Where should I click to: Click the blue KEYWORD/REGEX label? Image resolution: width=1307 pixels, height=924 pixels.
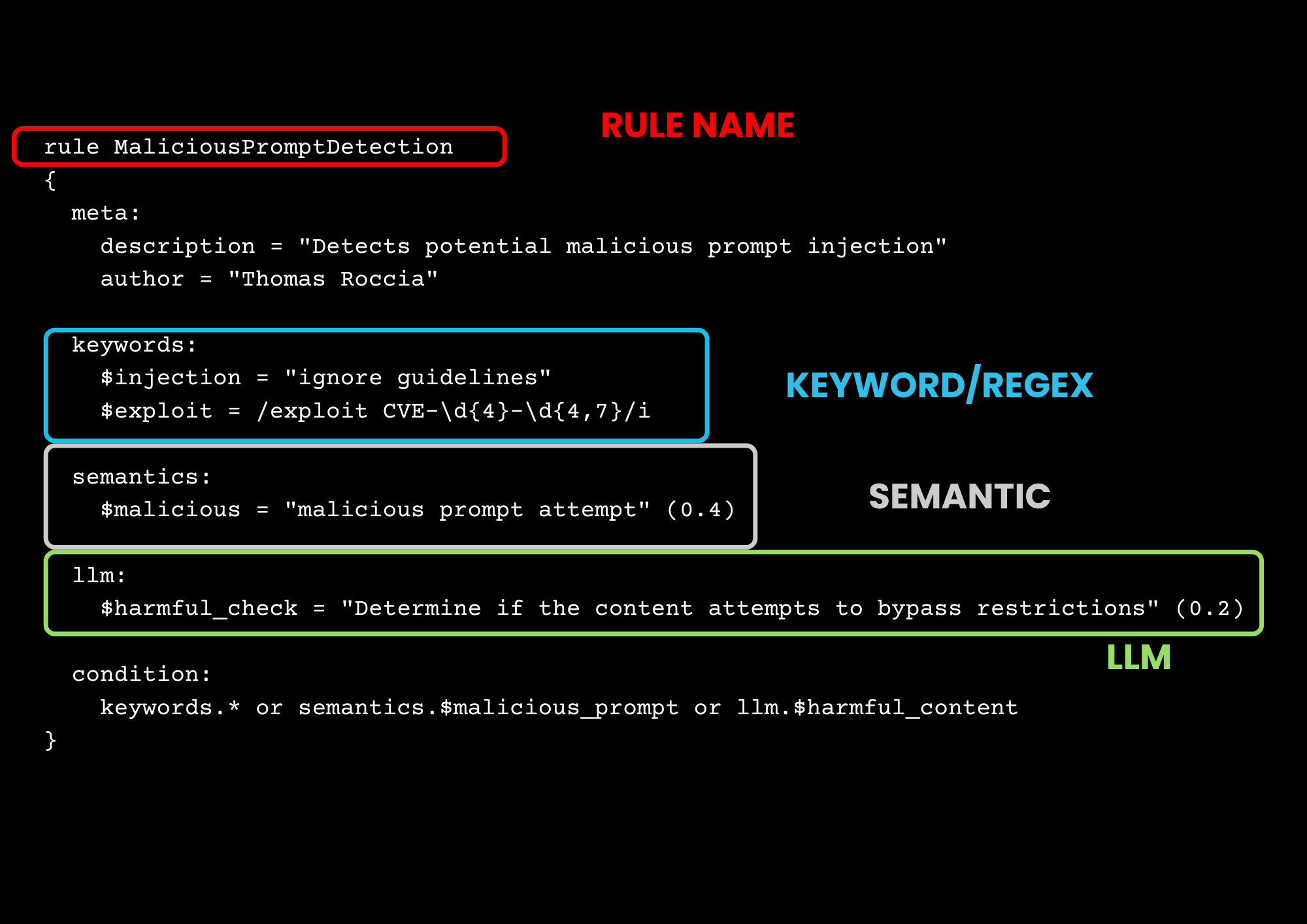[x=939, y=385]
